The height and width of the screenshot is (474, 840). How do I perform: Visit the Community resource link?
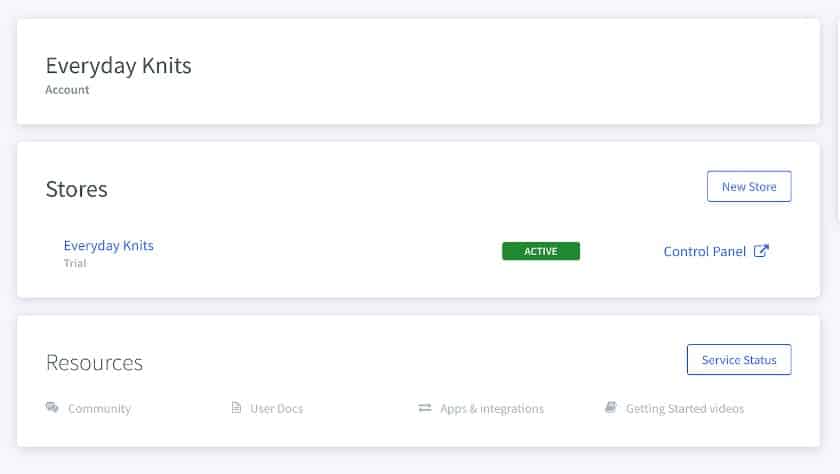(x=99, y=409)
